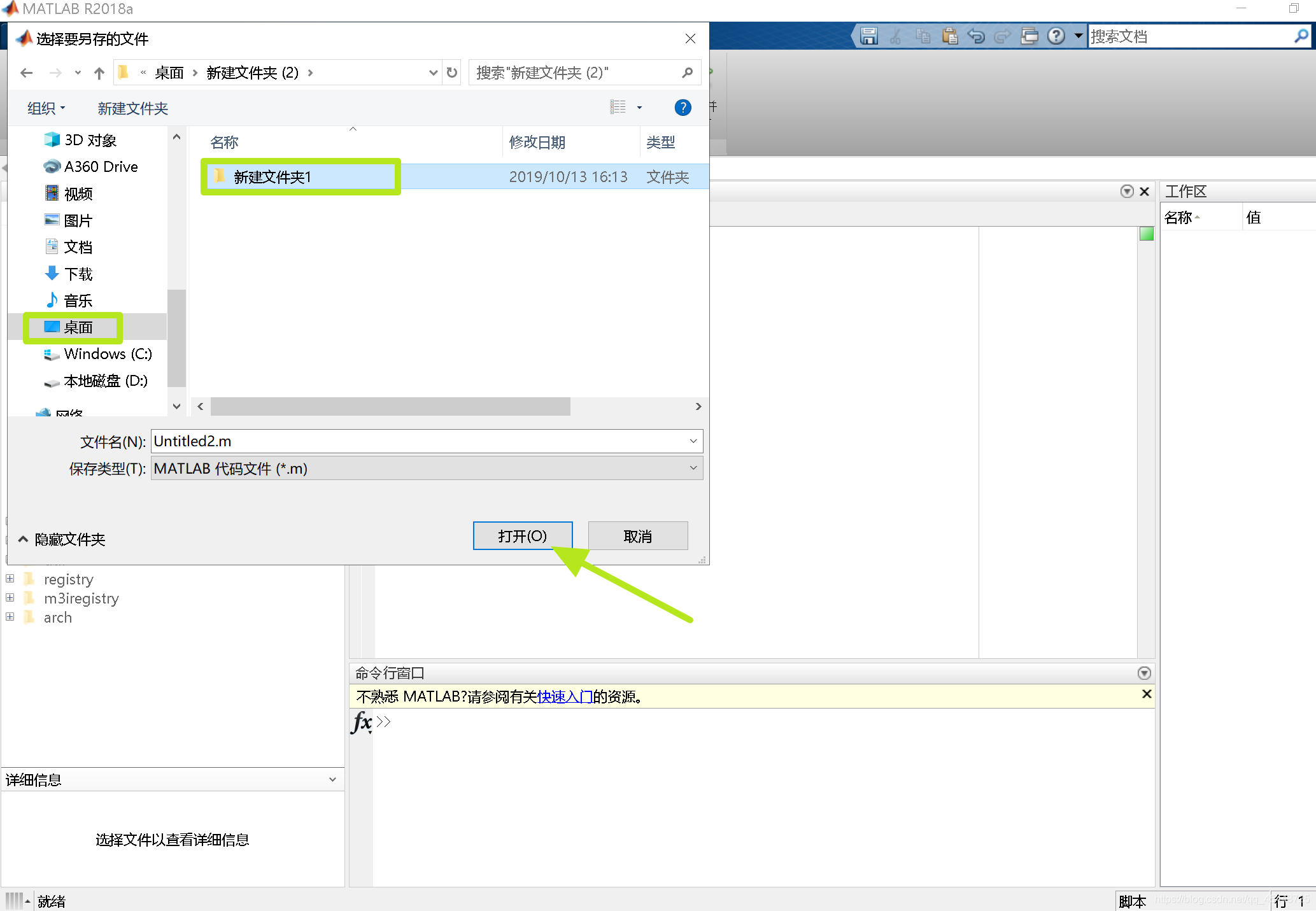The height and width of the screenshot is (911, 1316).
Task: Click the Paste icon in quick toolbar
Action: pyautogui.click(x=949, y=36)
